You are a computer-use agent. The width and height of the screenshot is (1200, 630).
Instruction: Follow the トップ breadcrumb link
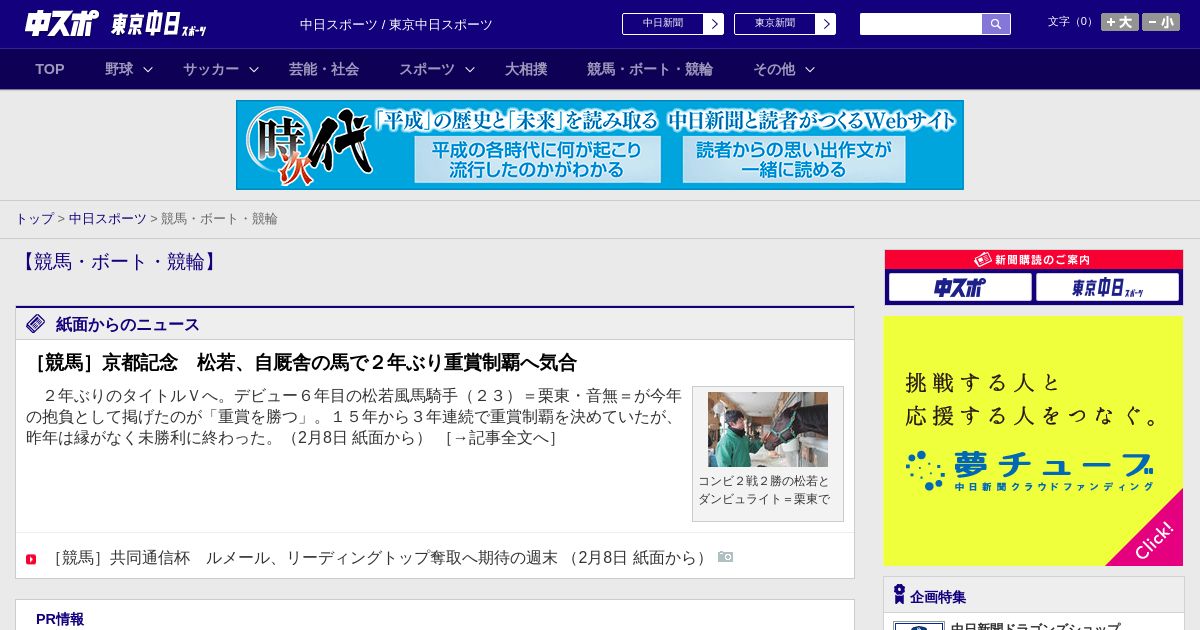(34, 219)
